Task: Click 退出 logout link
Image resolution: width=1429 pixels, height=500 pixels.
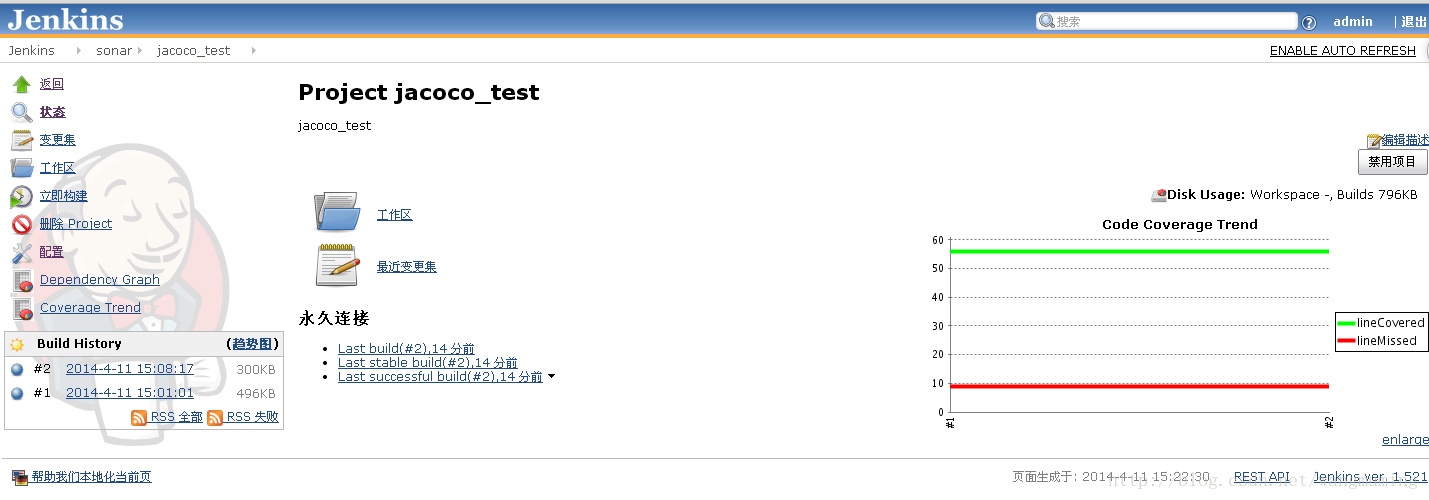Action: (x=1414, y=22)
